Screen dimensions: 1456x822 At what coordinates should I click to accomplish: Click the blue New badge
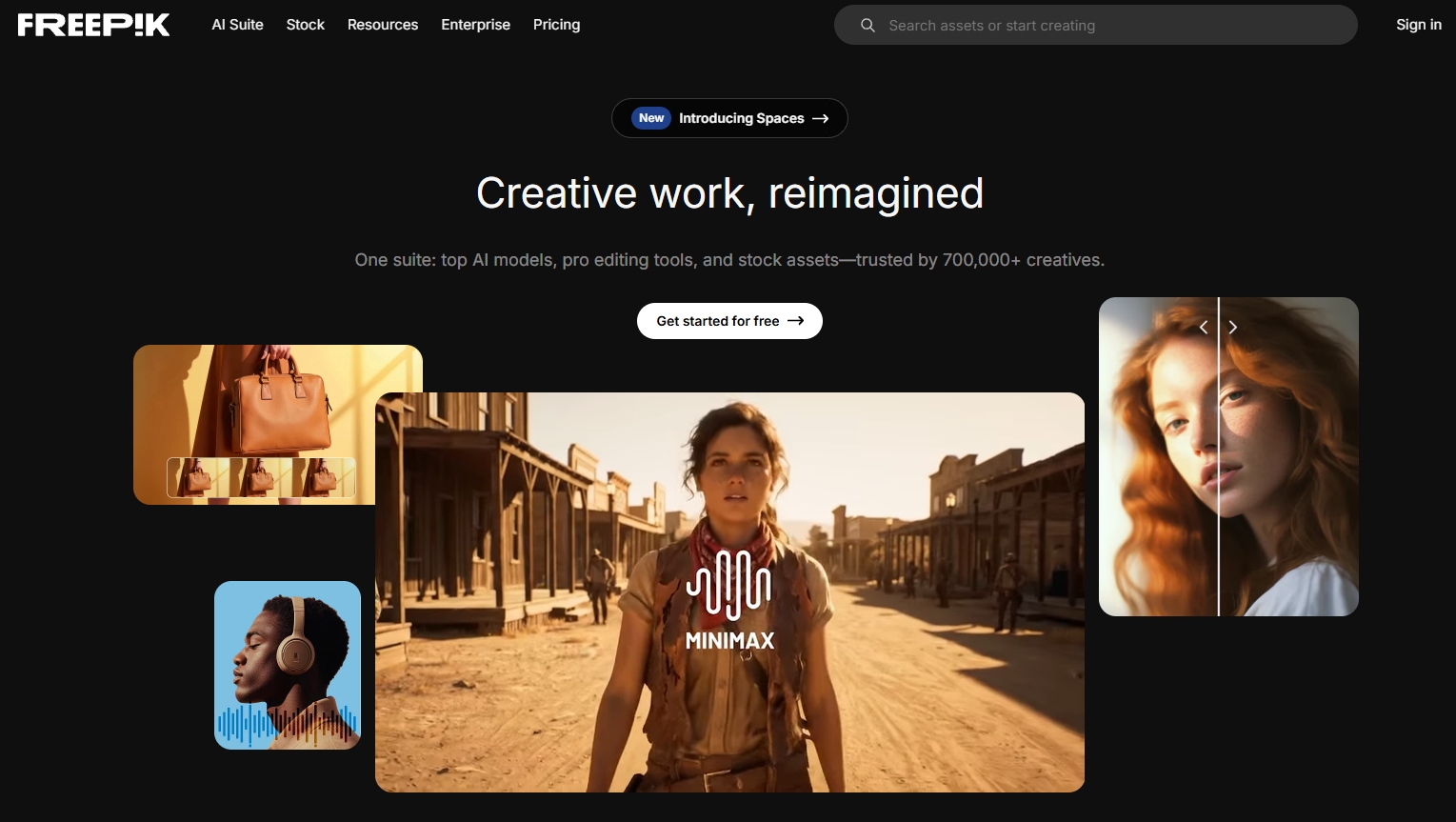(651, 118)
